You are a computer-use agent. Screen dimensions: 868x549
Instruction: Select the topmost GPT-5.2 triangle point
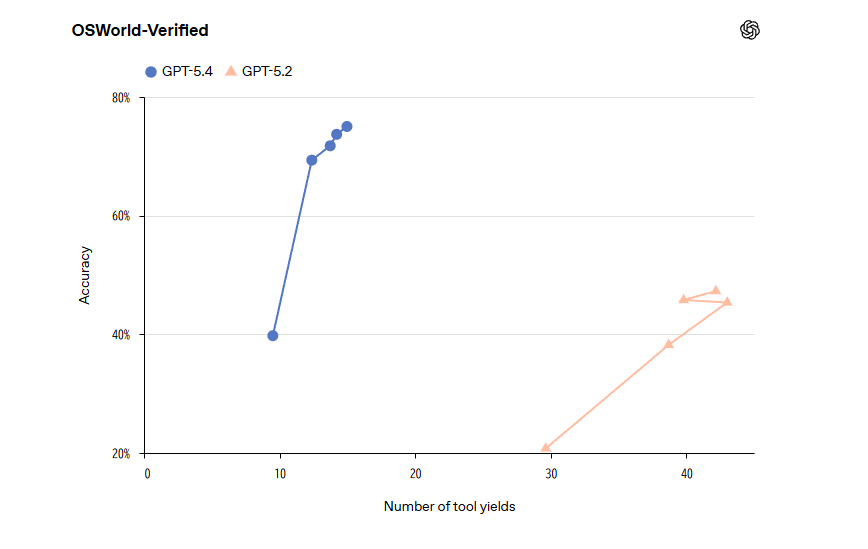(x=716, y=291)
